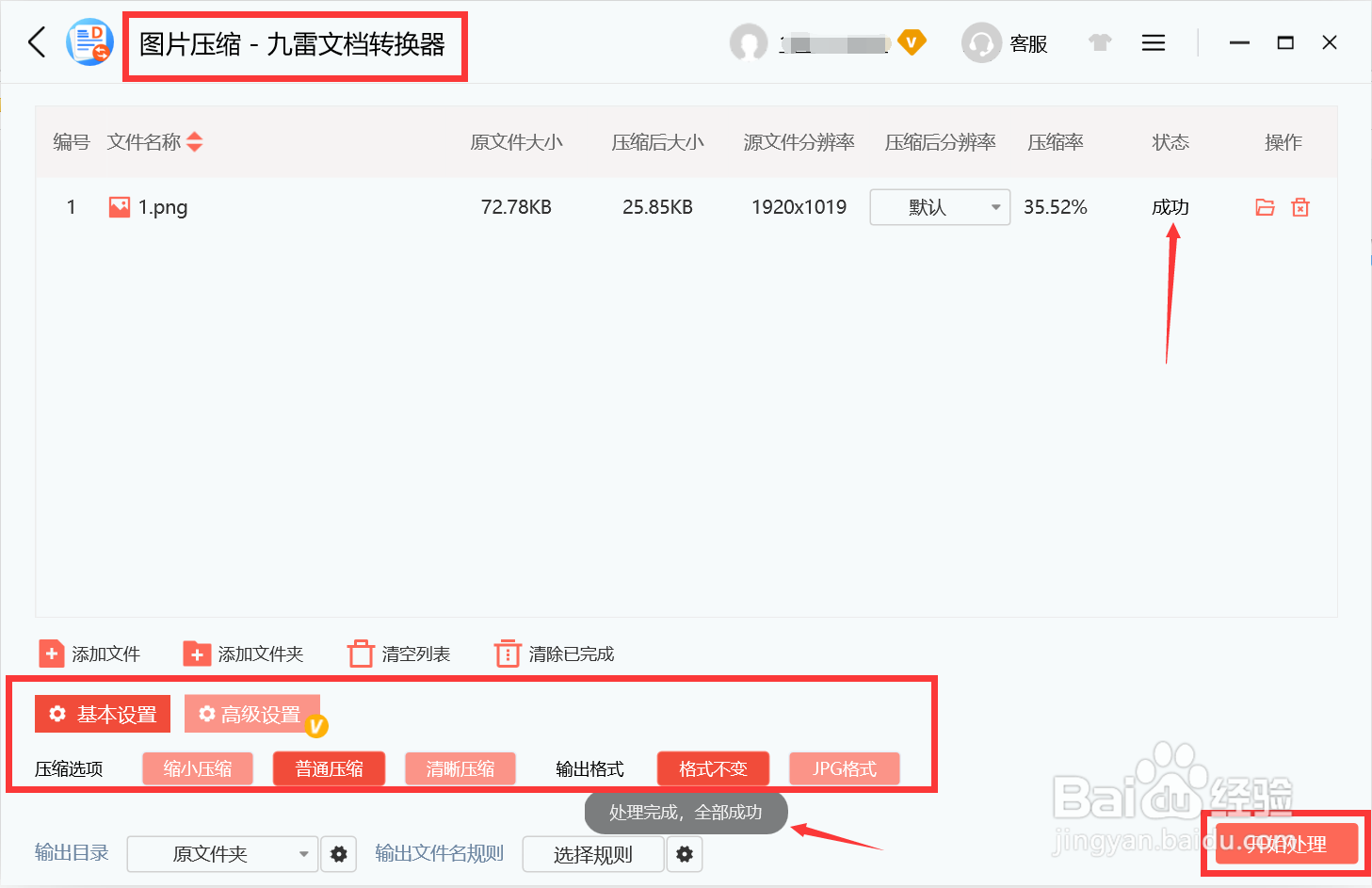Select the 1.png file name
Screen dimensions: 1372x888
(163, 207)
